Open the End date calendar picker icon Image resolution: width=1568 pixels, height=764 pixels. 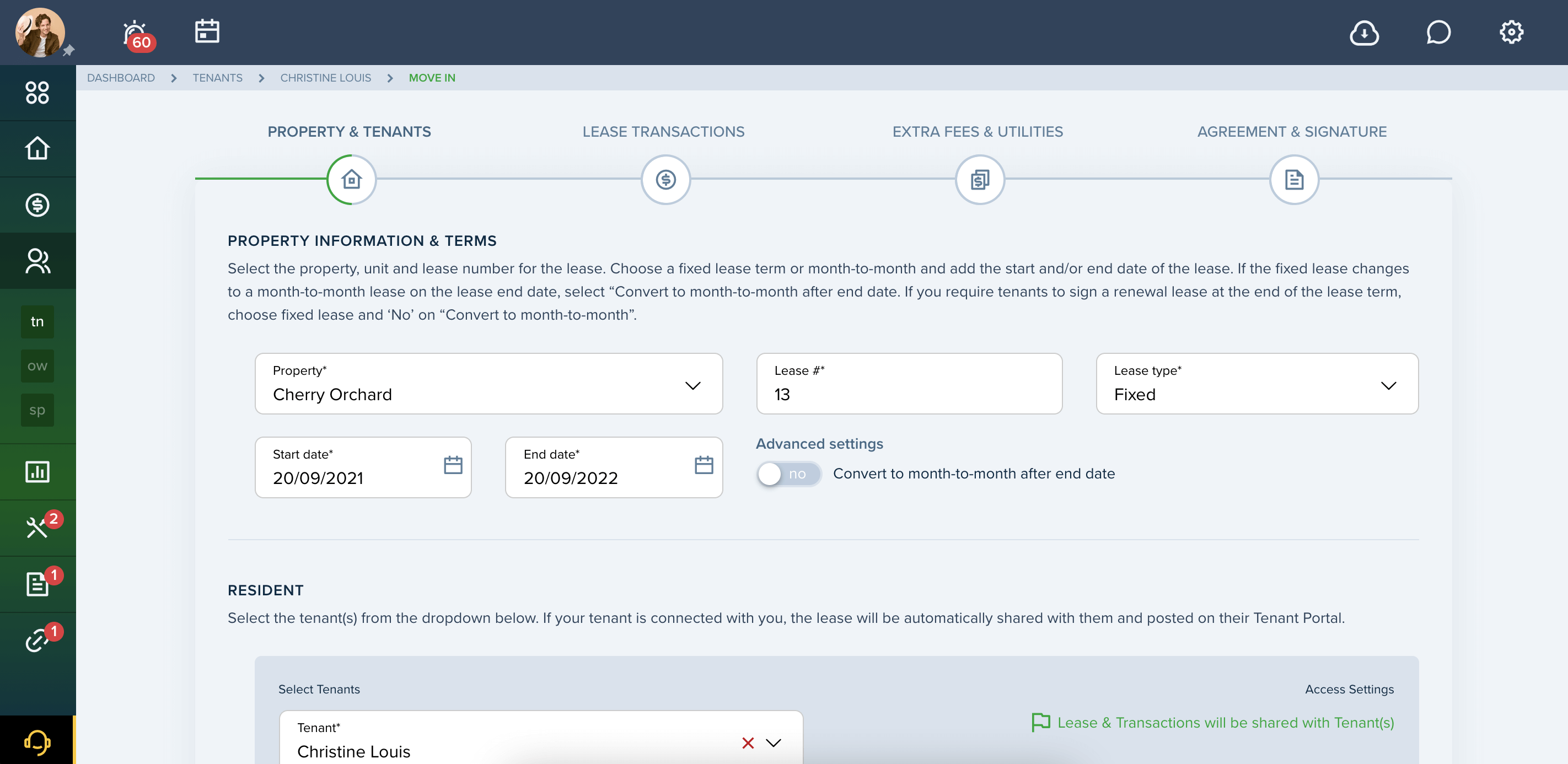tap(704, 465)
